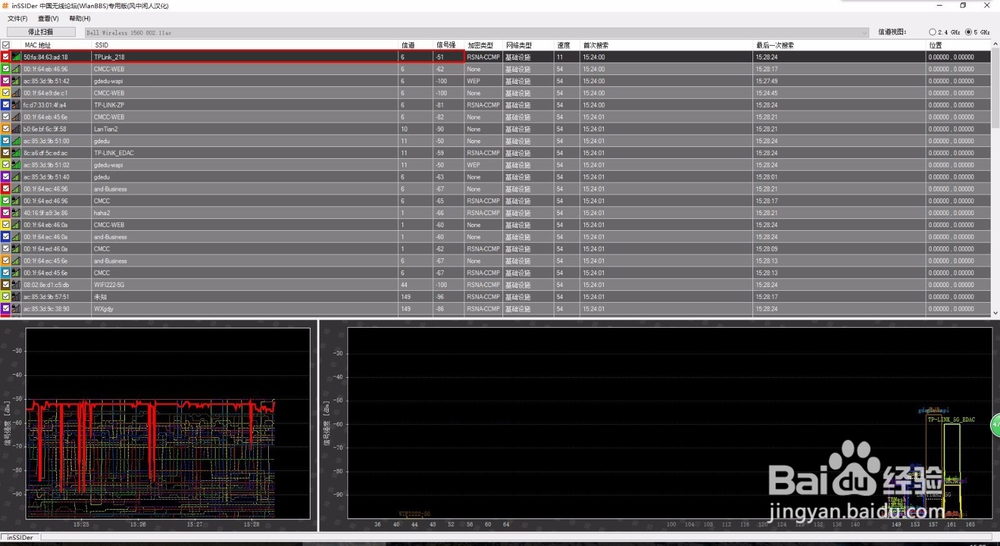Viewport: 1000px width, 546px height.
Task: Select the inSSIDer tab at the bottom
Action: (x=20, y=537)
